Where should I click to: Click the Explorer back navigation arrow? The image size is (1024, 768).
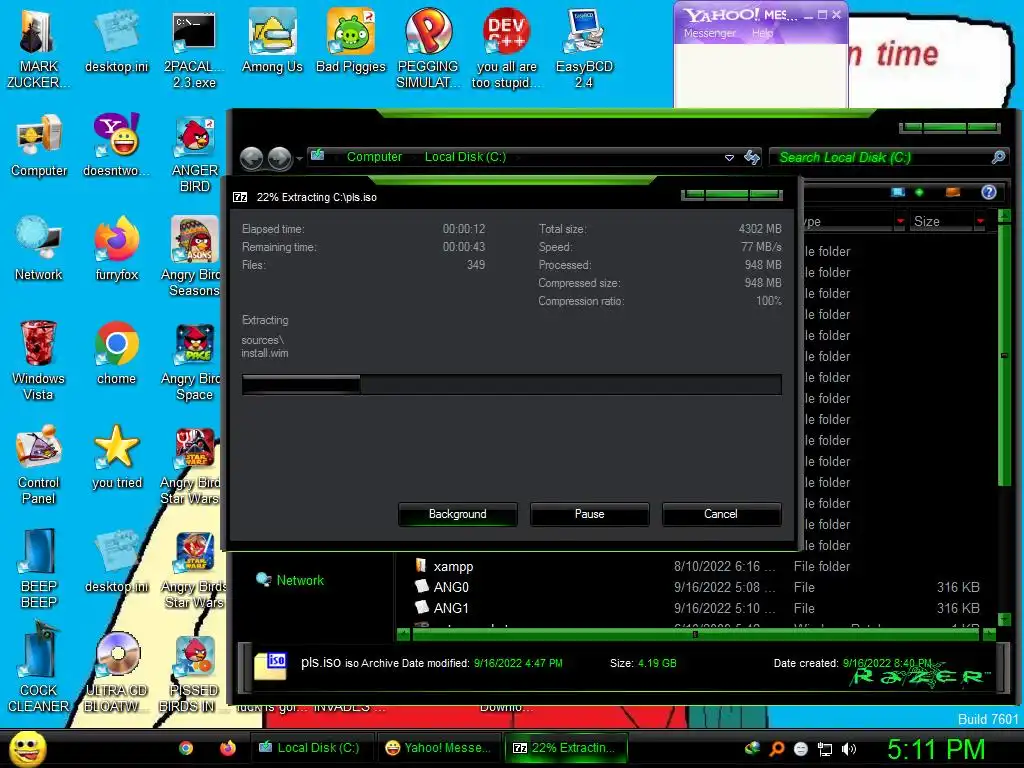click(x=251, y=158)
